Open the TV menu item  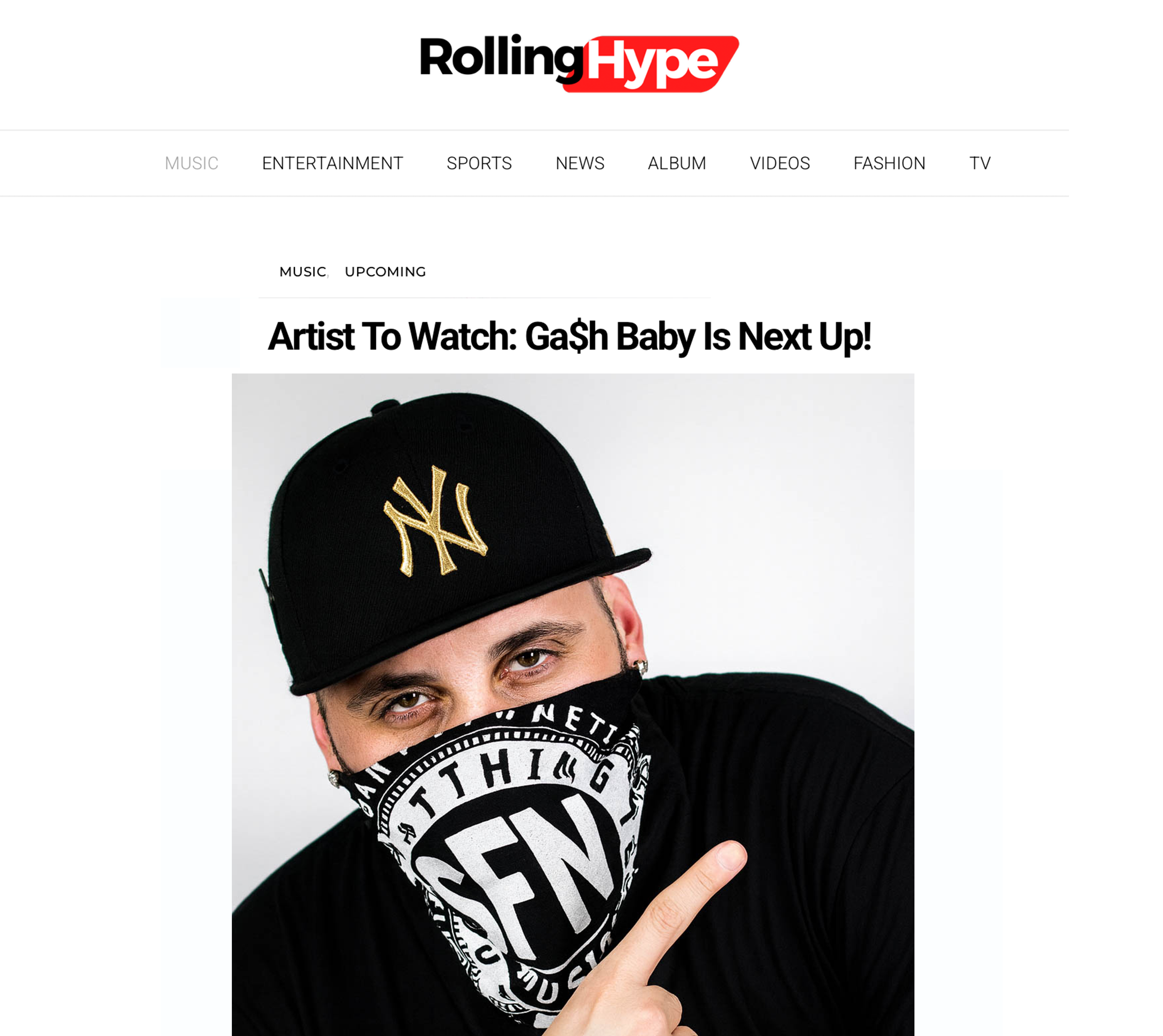[x=980, y=164]
